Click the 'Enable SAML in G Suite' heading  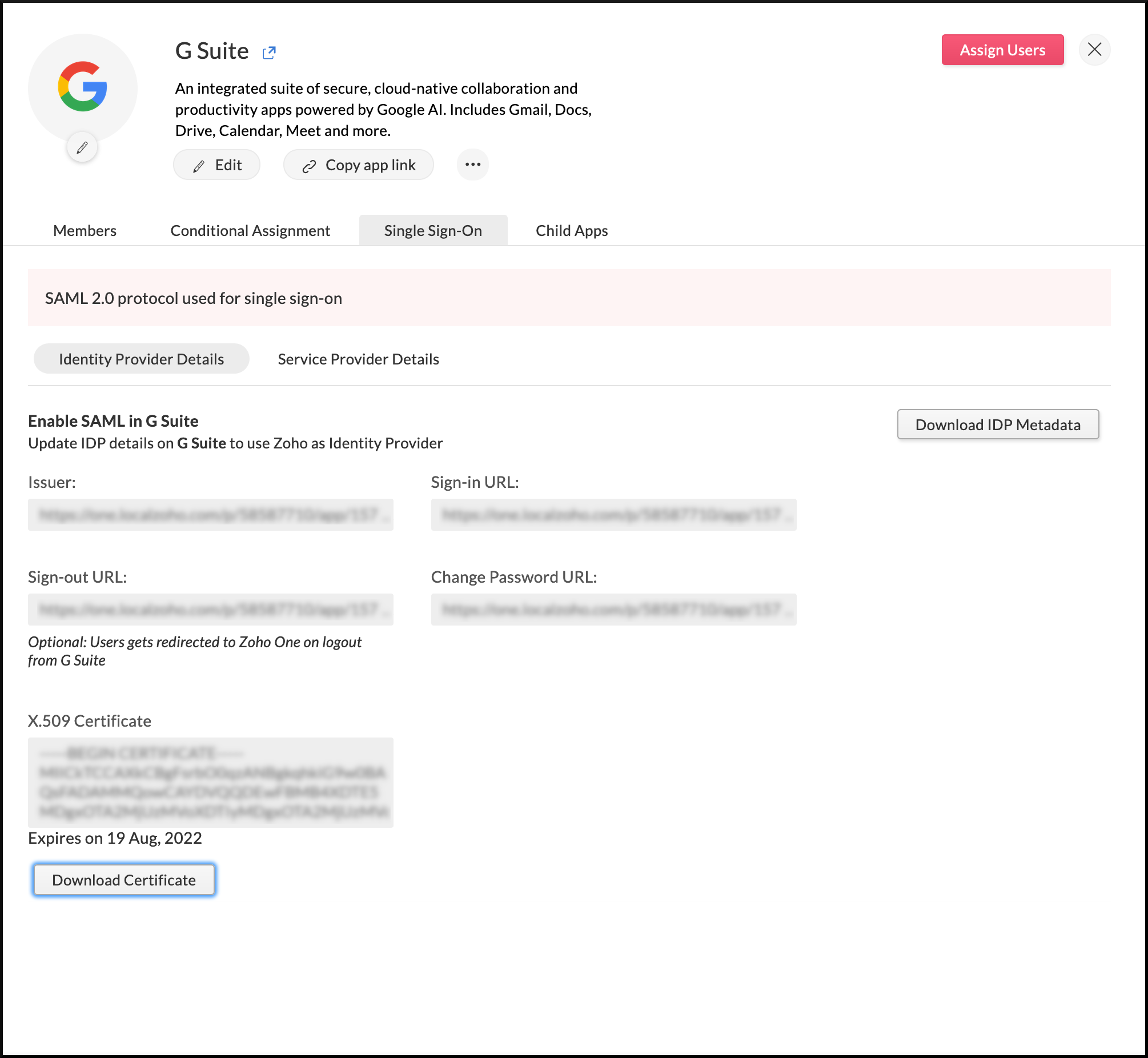coord(113,421)
